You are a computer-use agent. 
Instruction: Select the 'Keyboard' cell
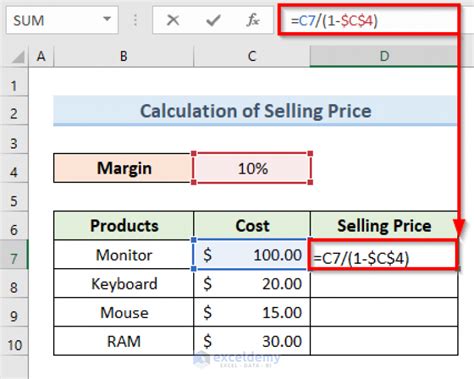pos(124,284)
